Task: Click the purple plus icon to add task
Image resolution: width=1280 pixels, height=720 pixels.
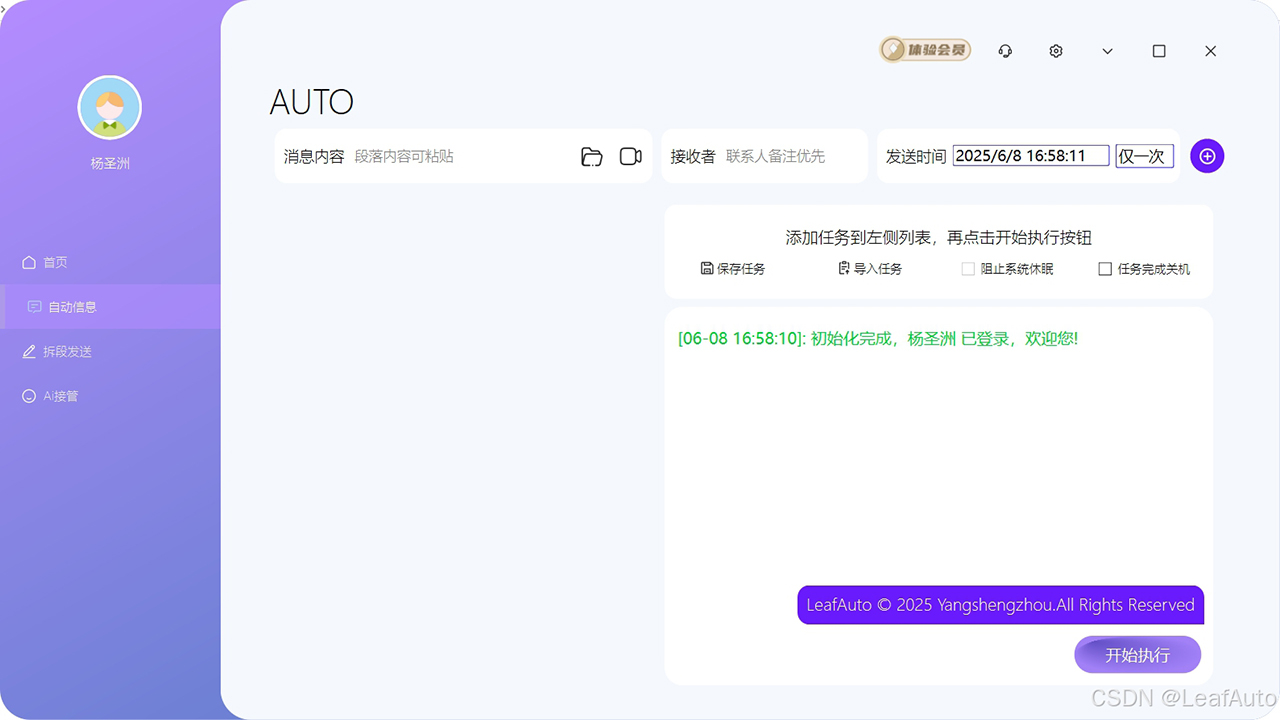Action: [x=1206, y=156]
